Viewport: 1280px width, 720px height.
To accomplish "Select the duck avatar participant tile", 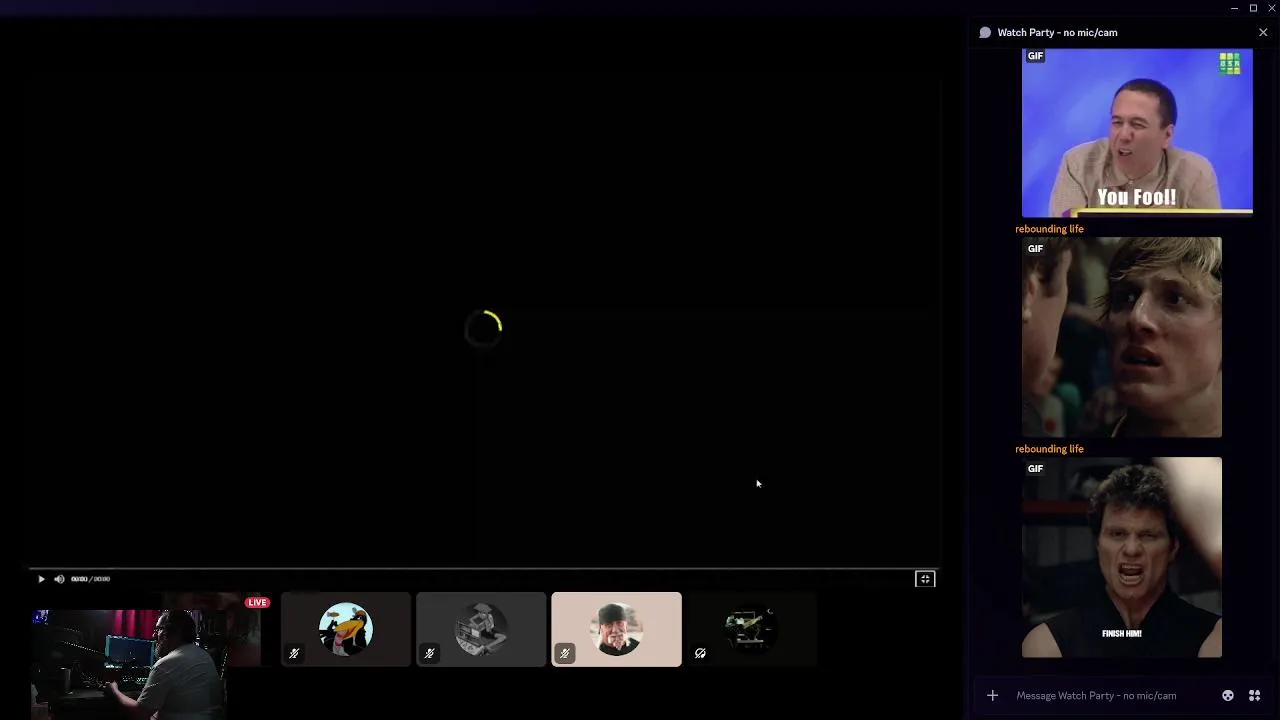I will click(x=346, y=629).
